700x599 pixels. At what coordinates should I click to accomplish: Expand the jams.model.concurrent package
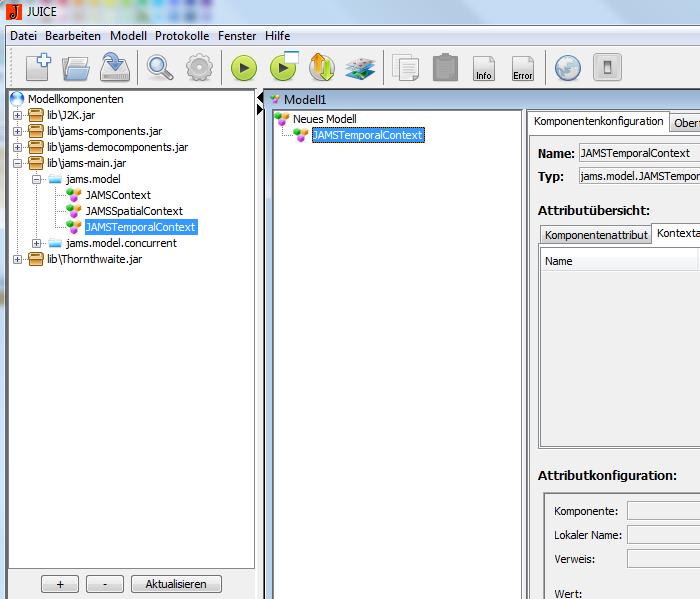click(x=37, y=243)
